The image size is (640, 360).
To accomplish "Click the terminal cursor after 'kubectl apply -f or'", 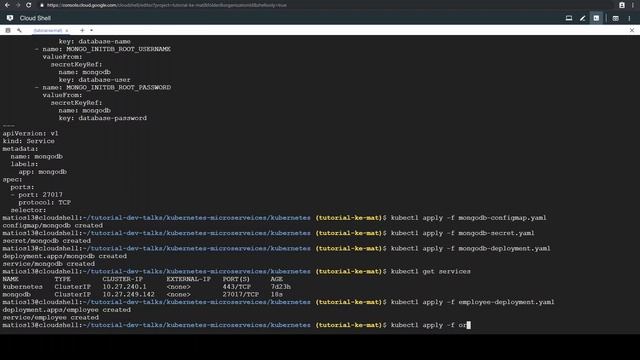I will pos(469,325).
